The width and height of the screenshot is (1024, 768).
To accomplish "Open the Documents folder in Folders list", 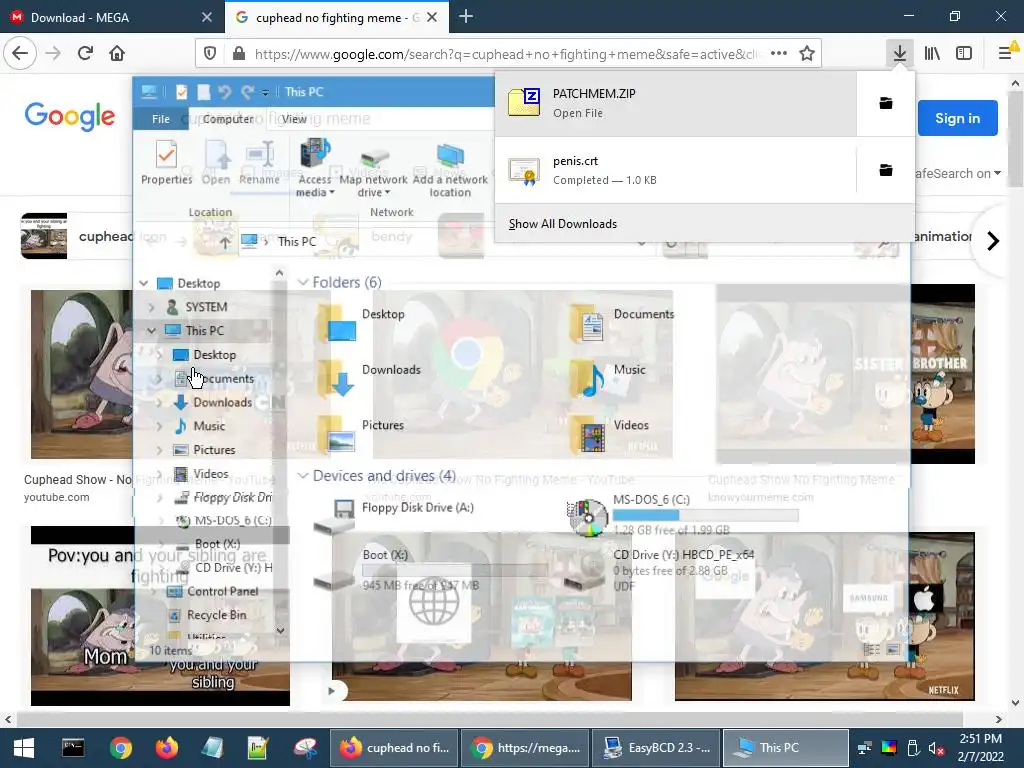I will click(x=621, y=321).
